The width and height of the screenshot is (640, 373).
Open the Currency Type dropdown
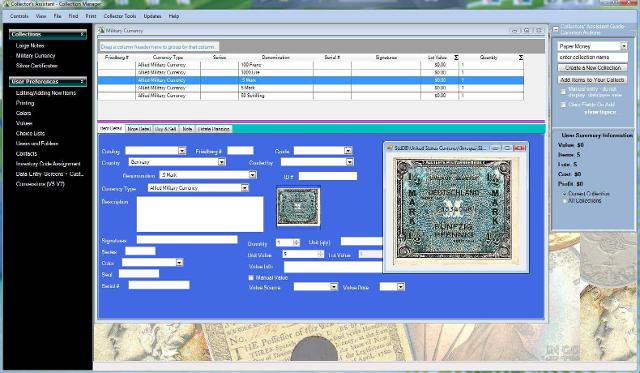pos(244,188)
